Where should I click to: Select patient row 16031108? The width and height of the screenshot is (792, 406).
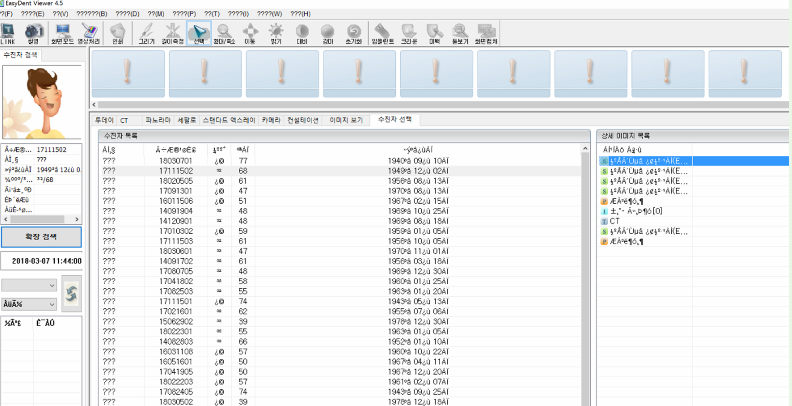(x=340, y=351)
